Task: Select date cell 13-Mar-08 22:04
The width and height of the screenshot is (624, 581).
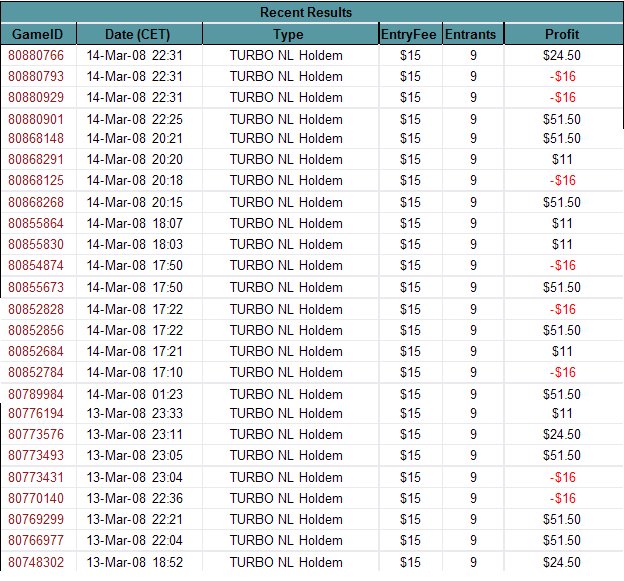Action: pyautogui.click(x=135, y=541)
